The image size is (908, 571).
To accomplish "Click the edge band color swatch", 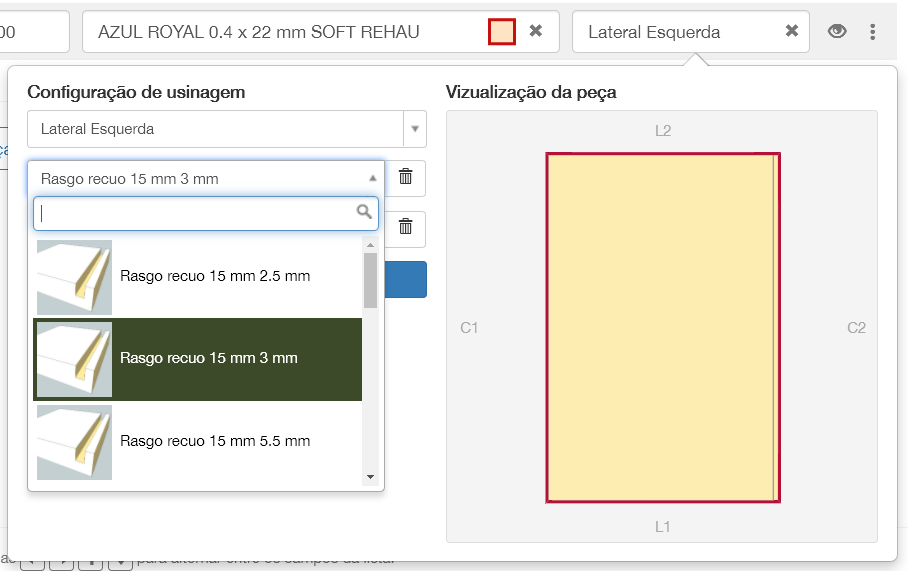I will [x=502, y=32].
